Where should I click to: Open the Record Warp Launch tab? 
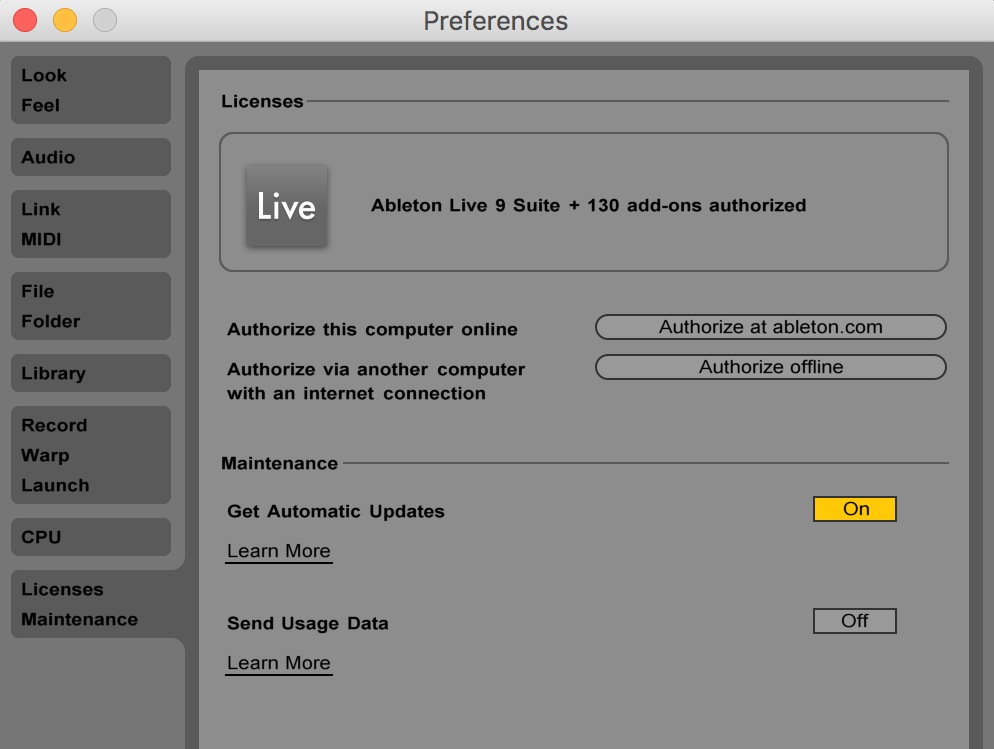pos(91,455)
